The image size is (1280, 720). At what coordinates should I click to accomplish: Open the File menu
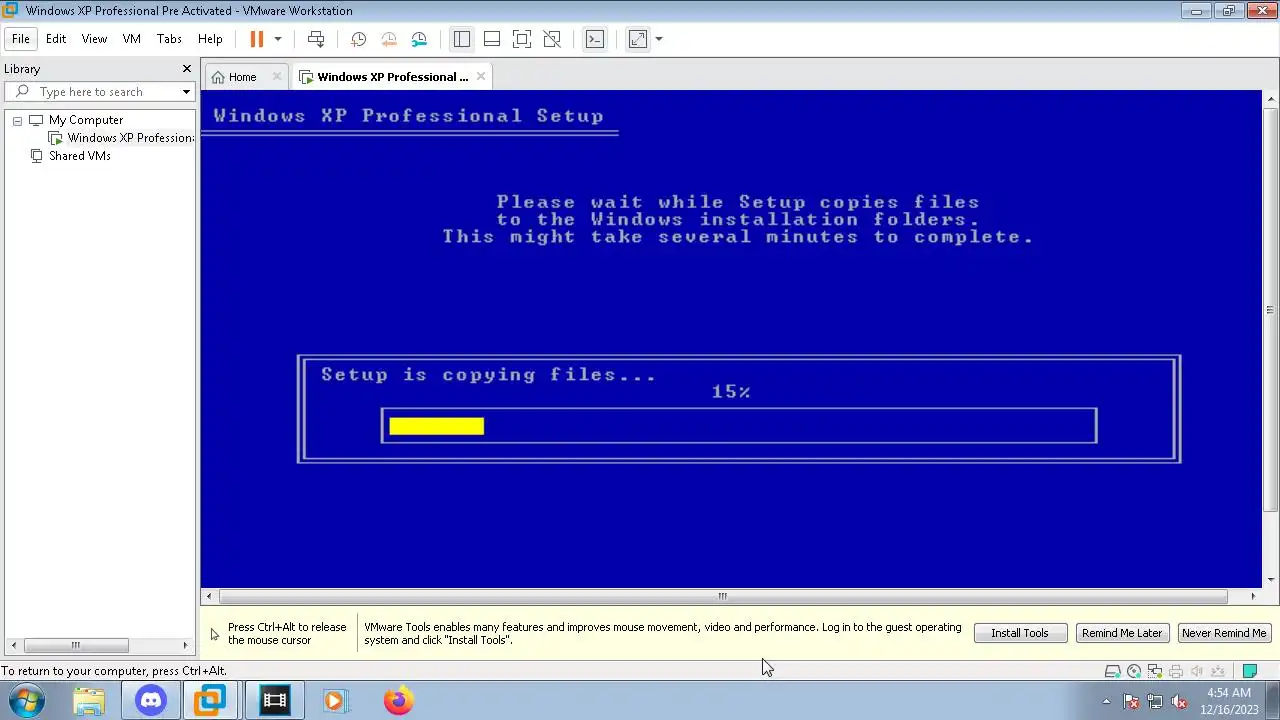[x=20, y=39]
